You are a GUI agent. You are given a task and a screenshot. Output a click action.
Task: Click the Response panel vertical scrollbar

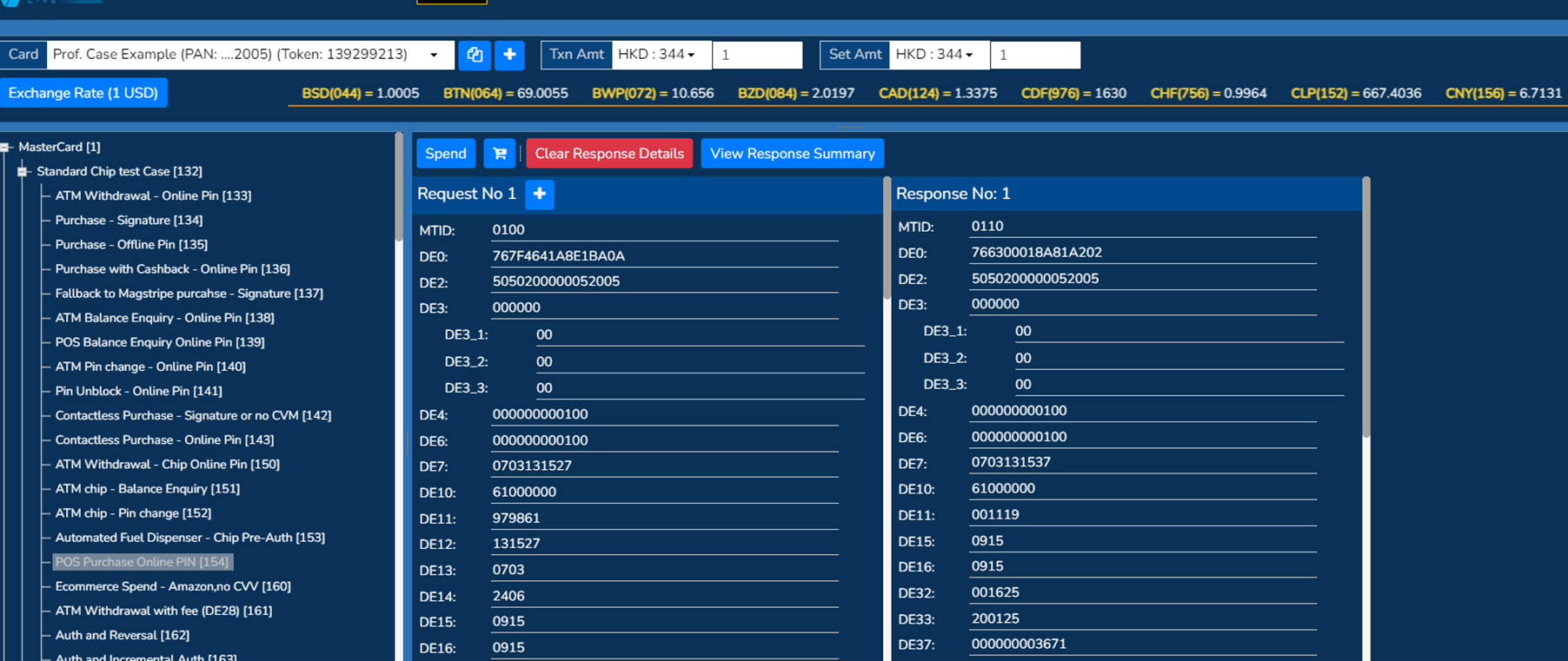pyautogui.click(x=1366, y=307)
